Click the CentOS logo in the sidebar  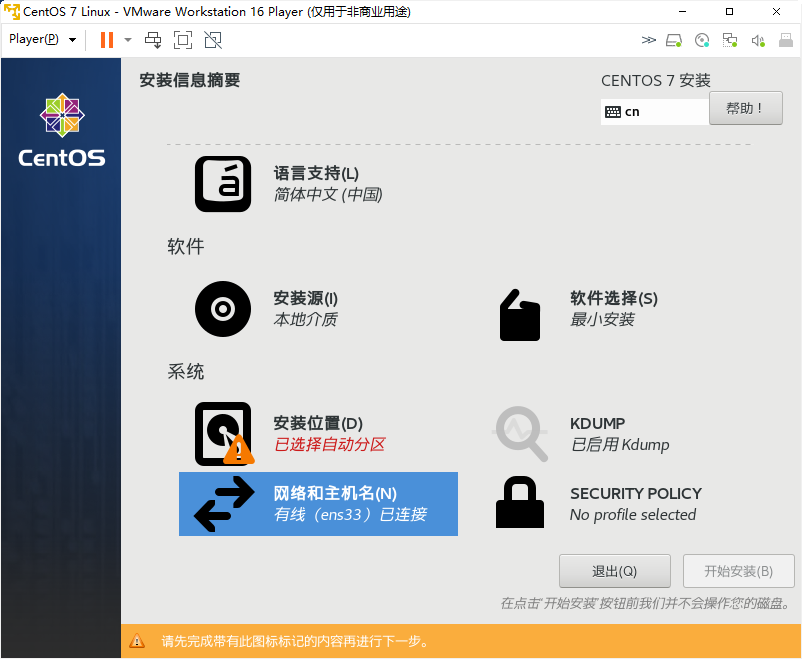coord(62,130)
